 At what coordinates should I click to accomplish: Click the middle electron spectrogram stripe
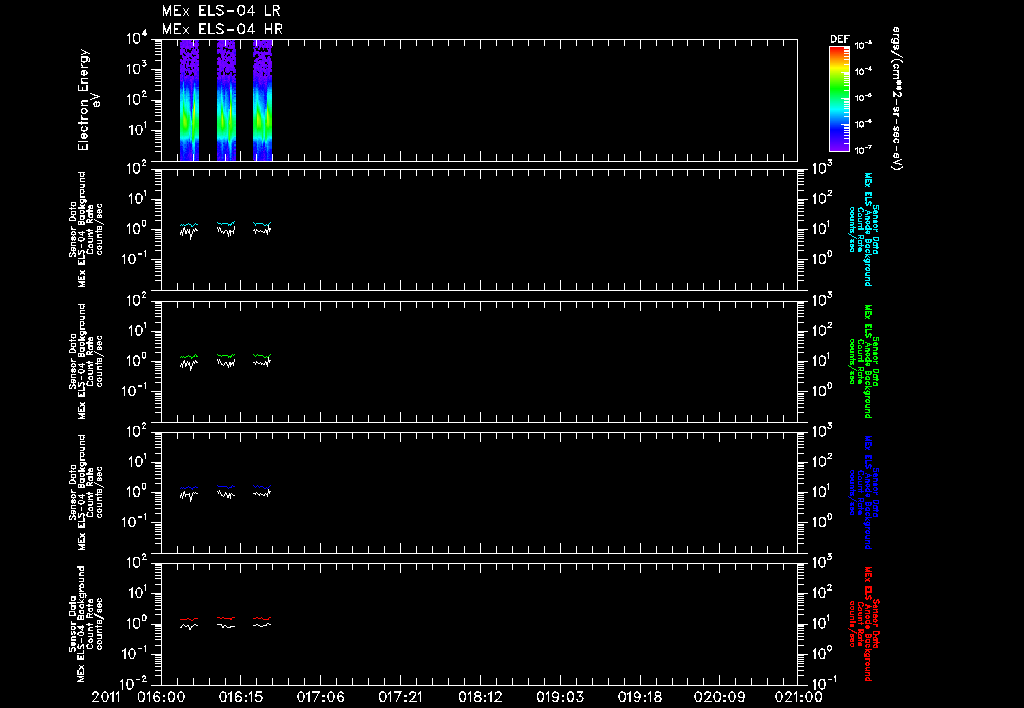pos(226,100)
